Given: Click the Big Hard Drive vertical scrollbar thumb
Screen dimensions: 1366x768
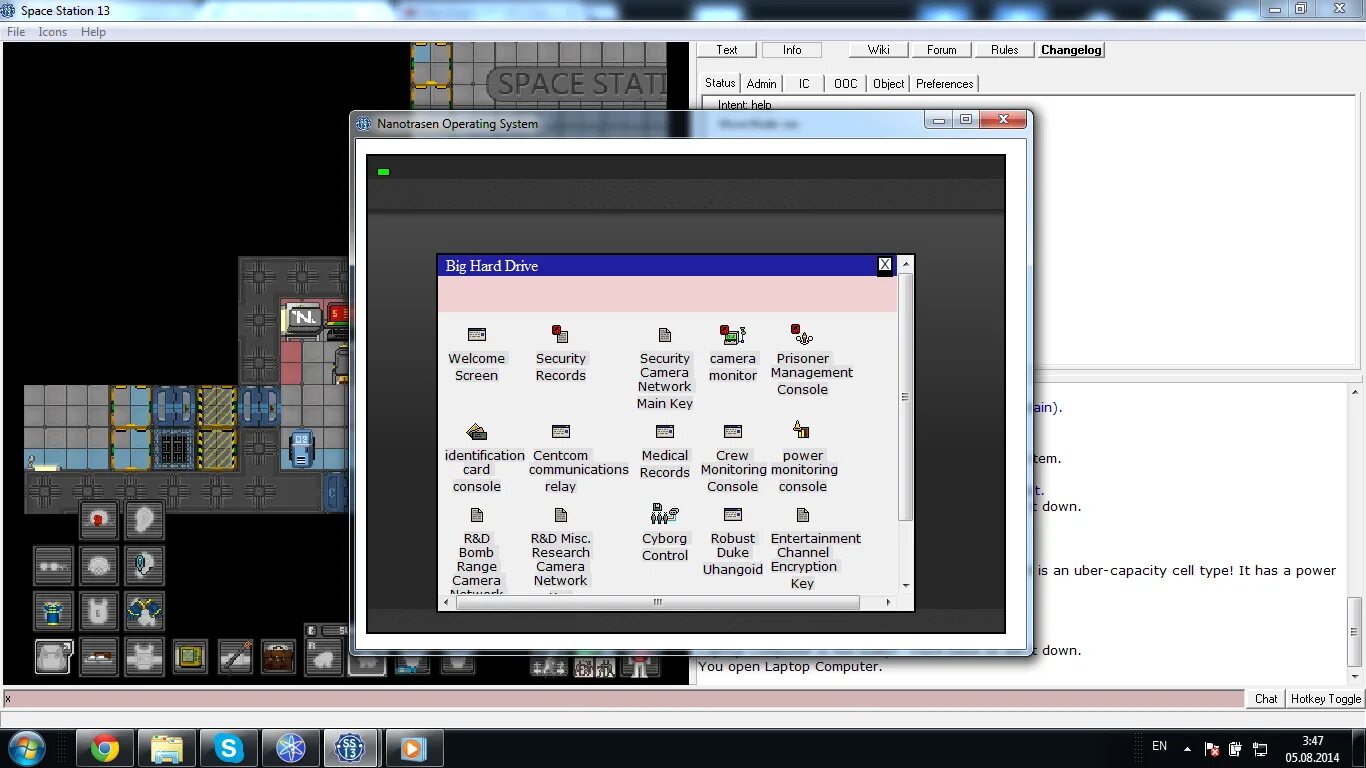Looking at the screenshot, I should 906,397.
